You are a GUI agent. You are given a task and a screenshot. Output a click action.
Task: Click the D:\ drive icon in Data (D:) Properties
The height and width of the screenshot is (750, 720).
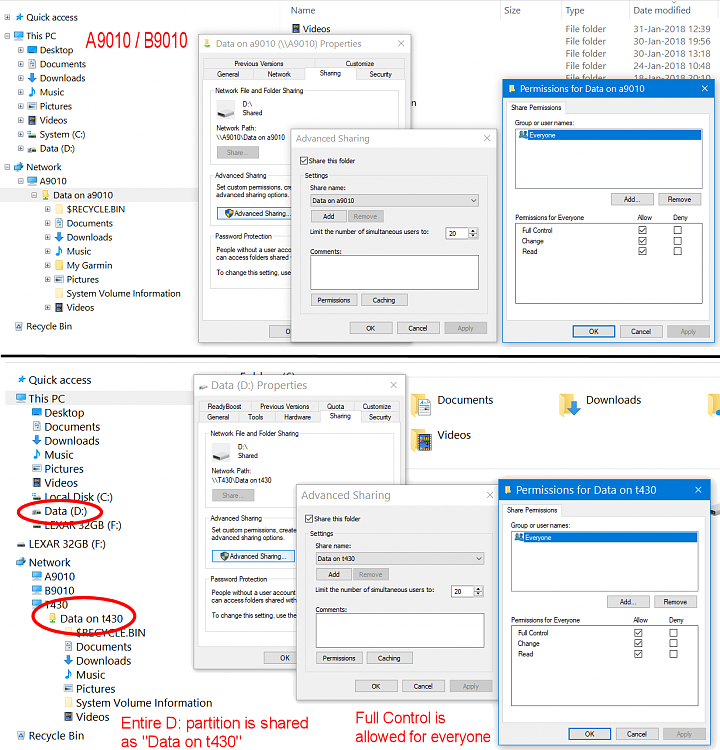(221, 454)
